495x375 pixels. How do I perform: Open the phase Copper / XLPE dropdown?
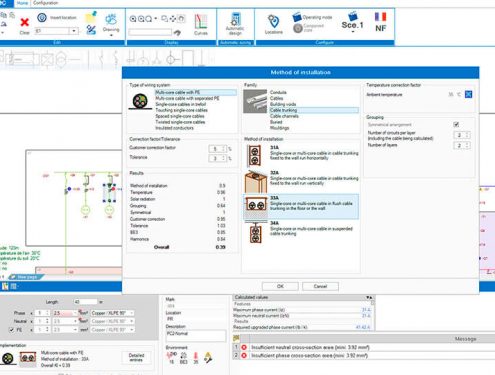click(112, 313)
